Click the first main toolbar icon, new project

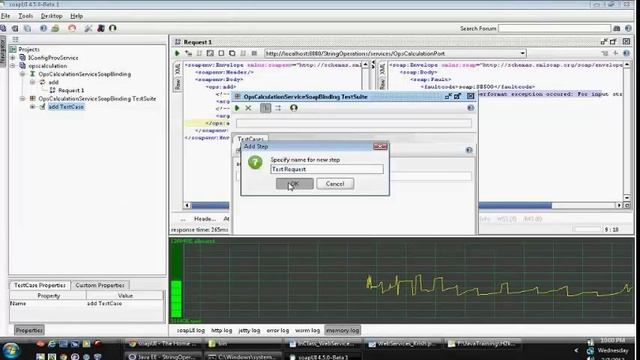point(3,28)
